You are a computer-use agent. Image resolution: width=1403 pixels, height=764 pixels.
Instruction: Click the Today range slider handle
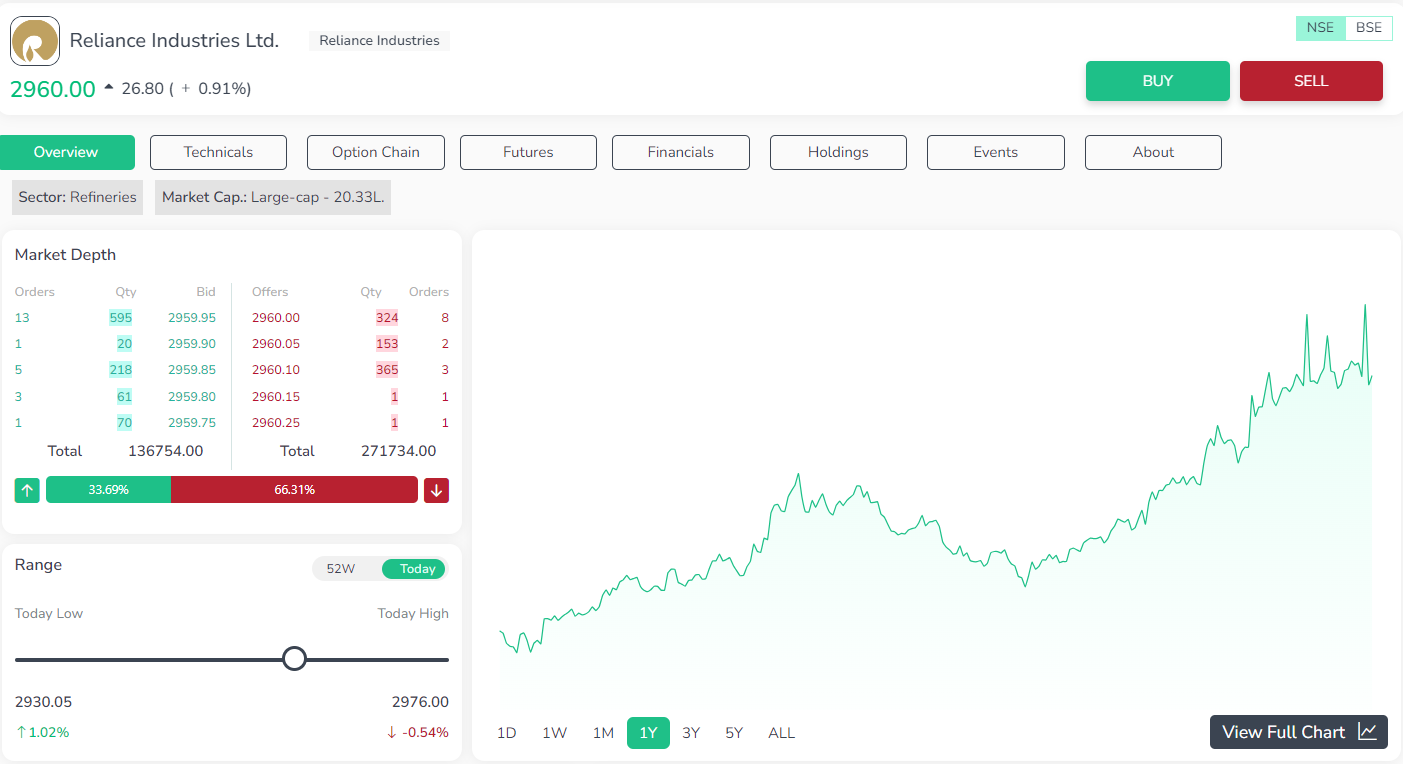point(294,659)
